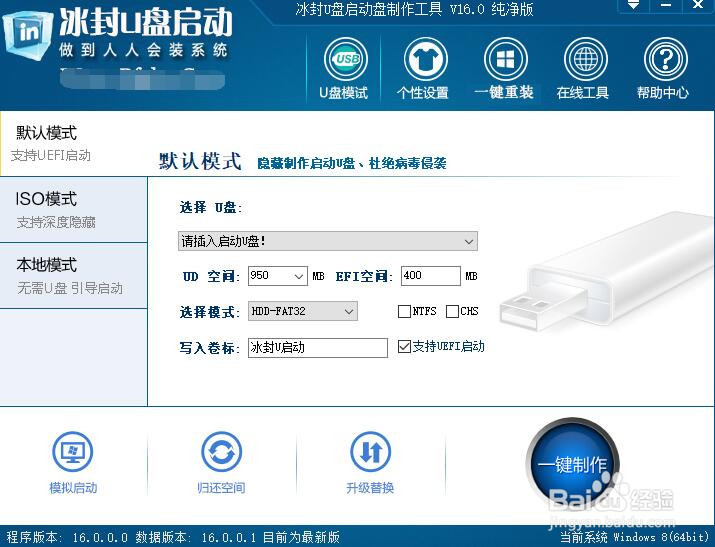Switch to 本地模式 tab
The width and height of the screenshot is (715, 547).
74,276
